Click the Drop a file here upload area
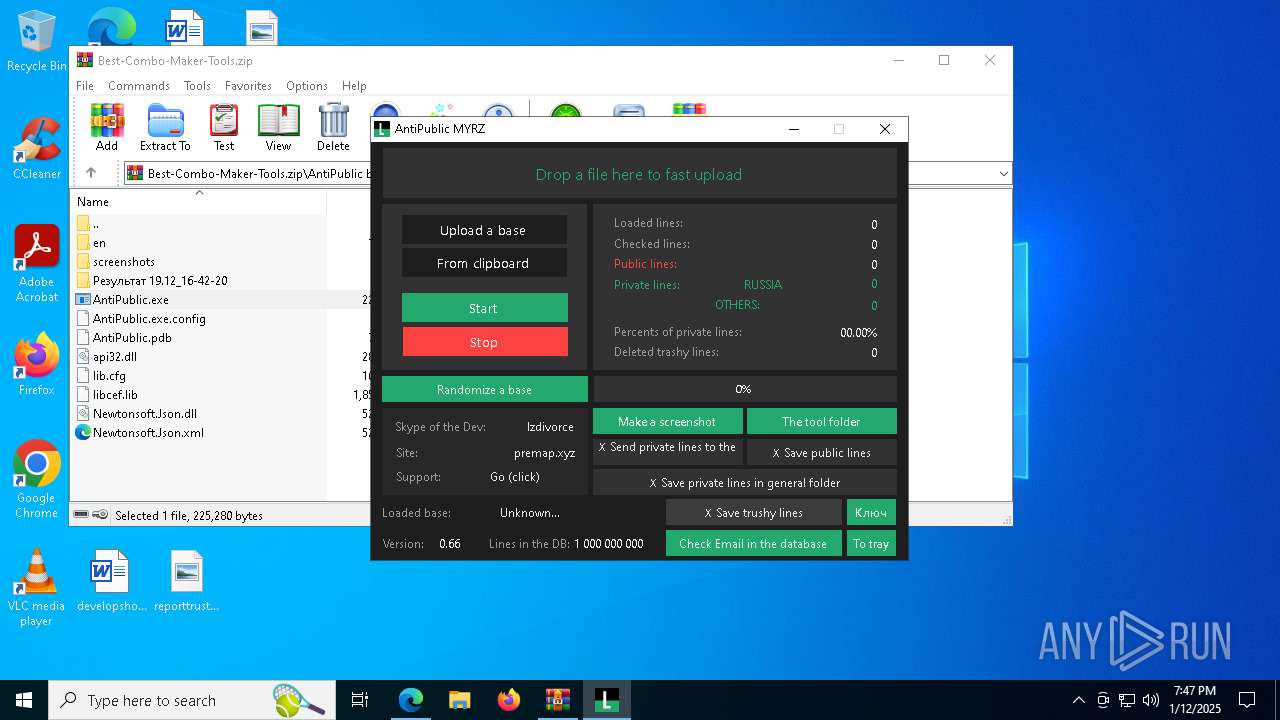 coord(639,174)
